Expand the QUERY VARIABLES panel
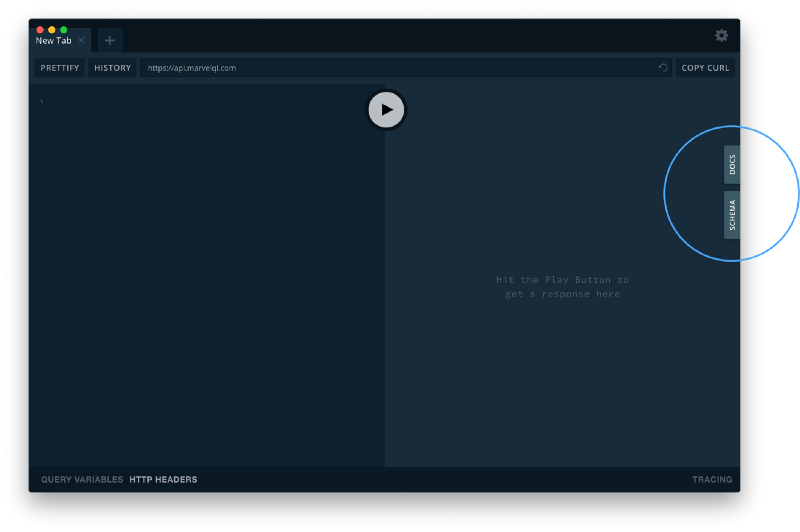Viewport: 800px width, 532px height. tap(82, 479)
